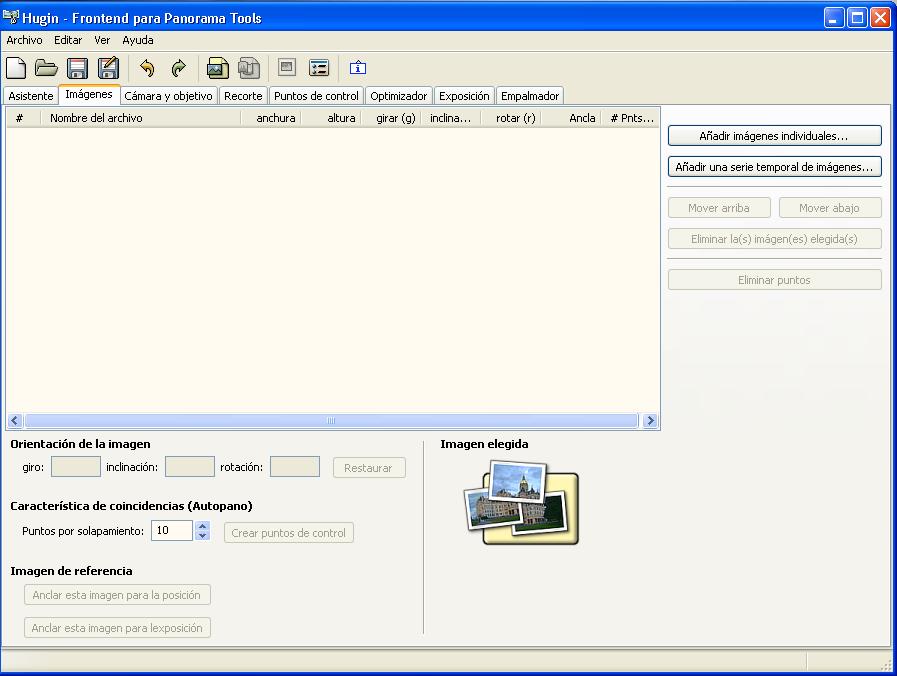Click the Imagen elegida preview thumbnail
897x676 pixels.
[521, 503]
